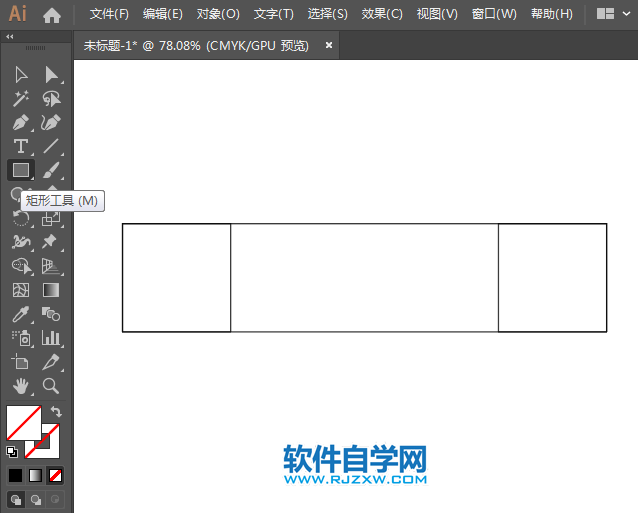Select the Mesh tool
The image size is (638, 513).
click(x=21, y=290)
